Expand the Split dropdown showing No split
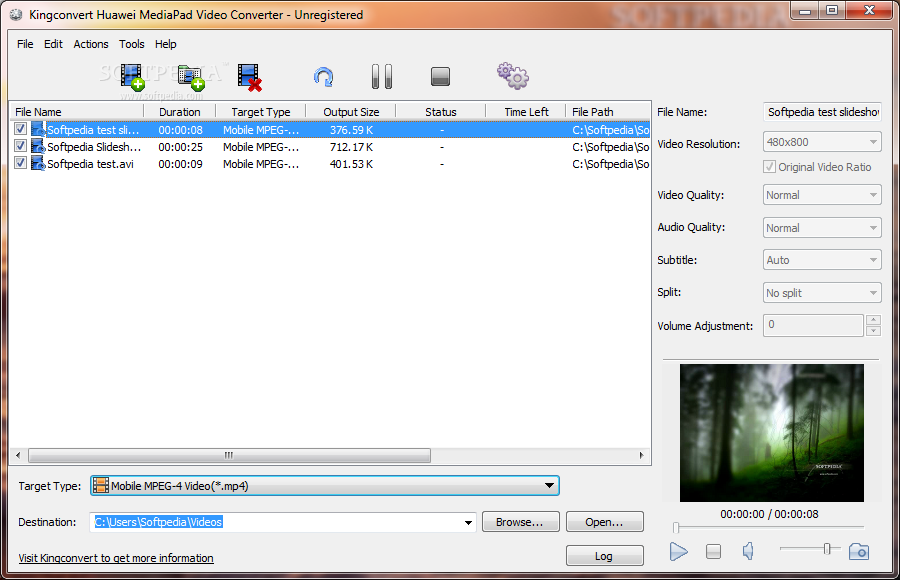Screen dimensions: 900x580 822,293
